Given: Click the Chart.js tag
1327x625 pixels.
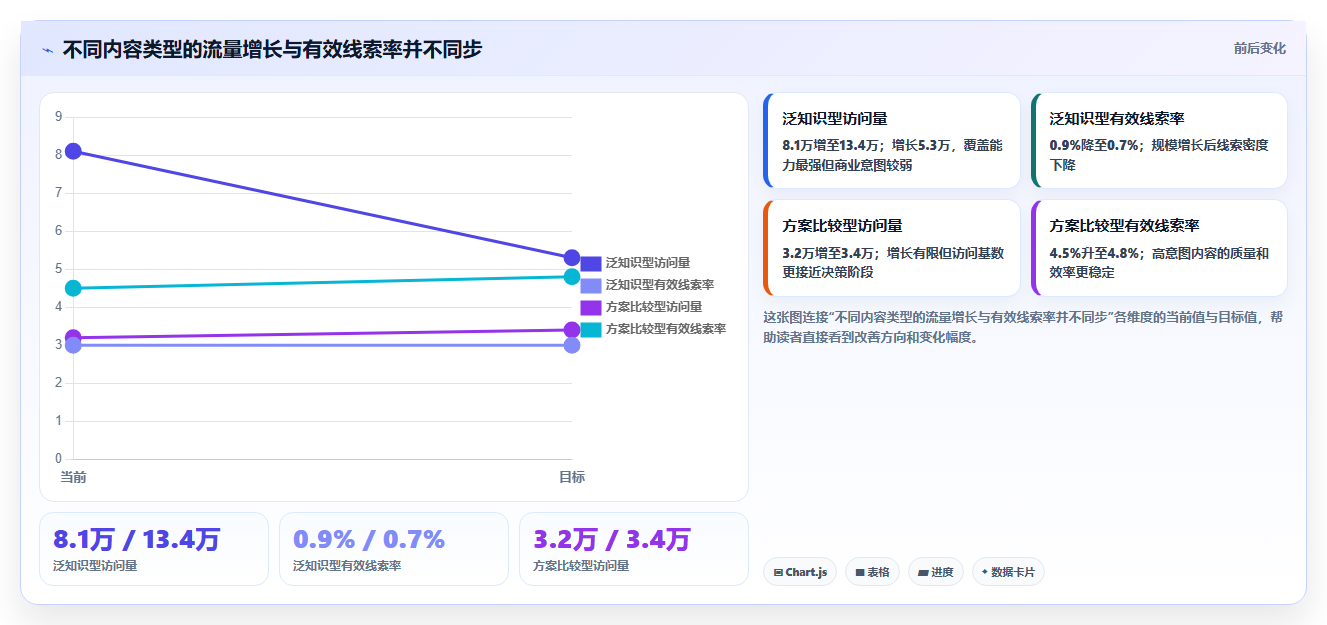Looking at the screenshot, I should tap(800, 572).
